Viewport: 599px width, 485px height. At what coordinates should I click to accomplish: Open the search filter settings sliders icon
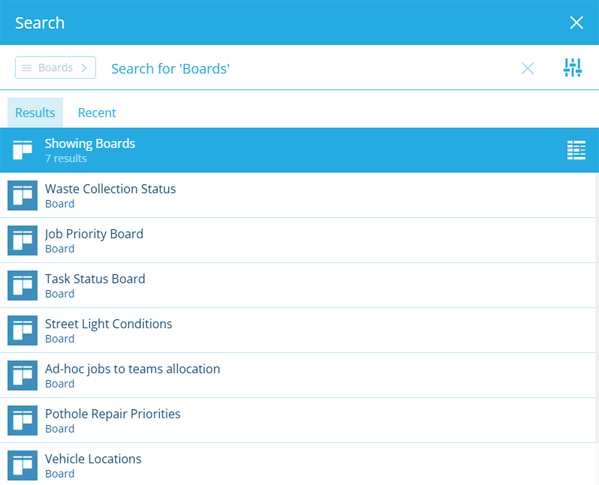(572, 68)
